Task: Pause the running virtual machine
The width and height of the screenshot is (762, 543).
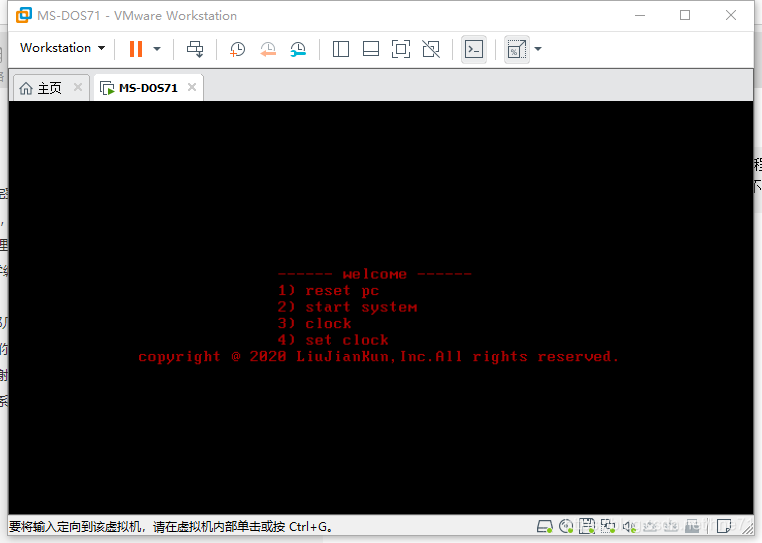Action: click(x=136, y=49)
